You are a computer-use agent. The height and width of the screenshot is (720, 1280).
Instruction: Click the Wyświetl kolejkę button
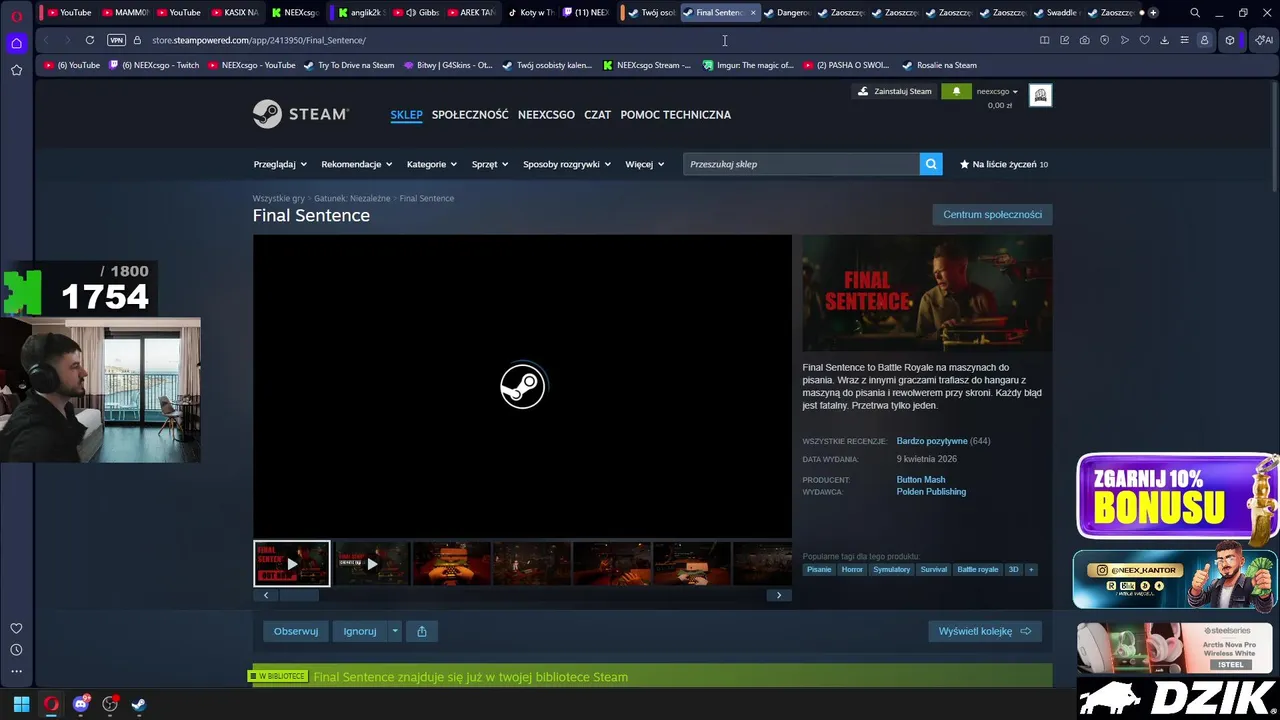point(985,631)
